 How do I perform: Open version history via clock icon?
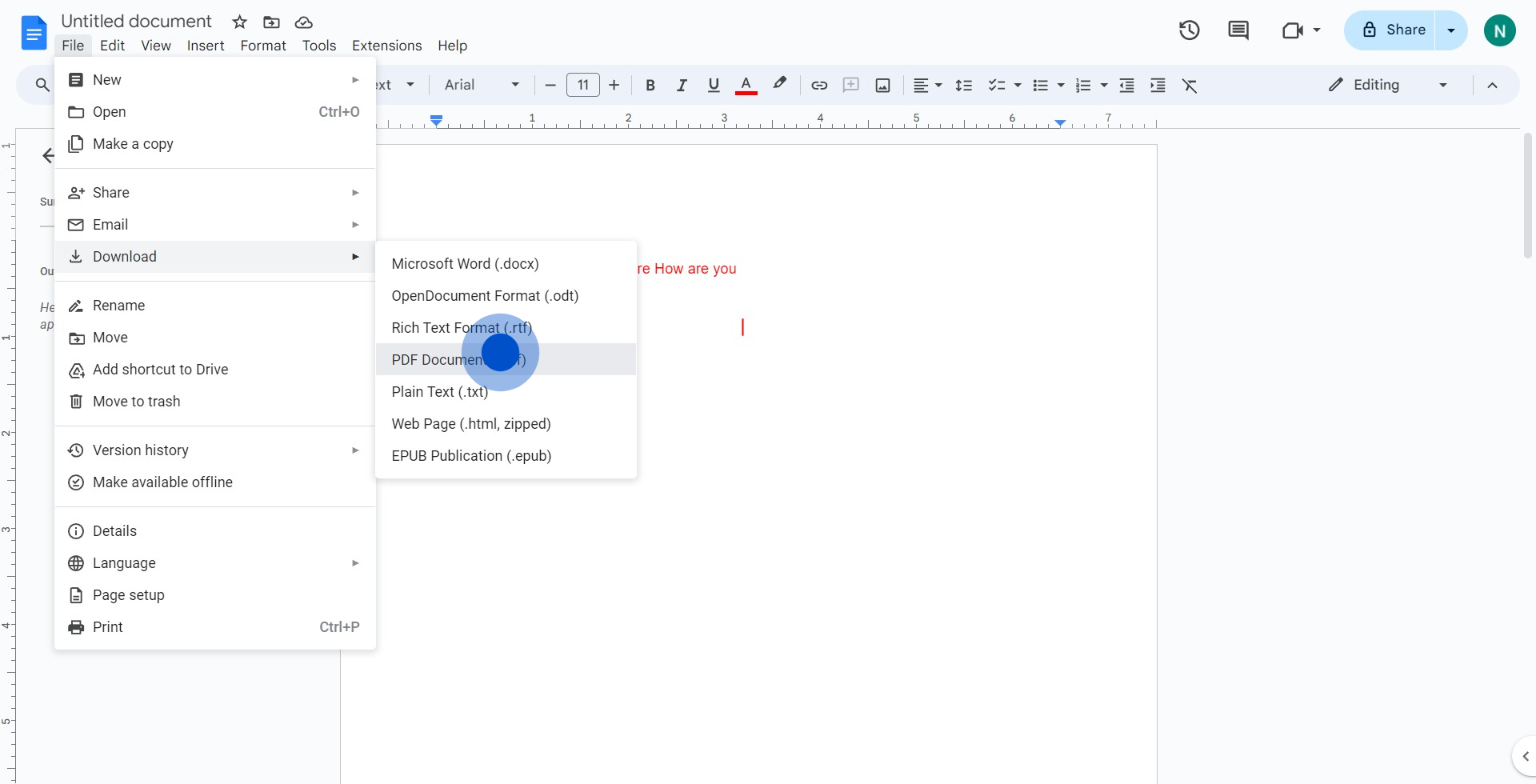pos(1189,30)
